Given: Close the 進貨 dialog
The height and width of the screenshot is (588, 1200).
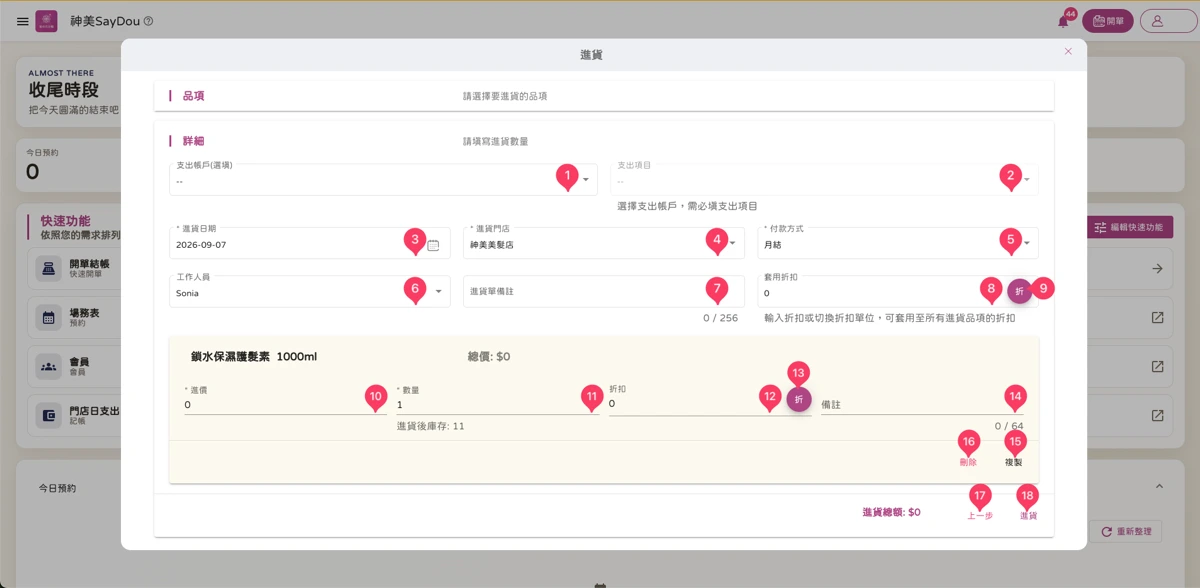Looking at the screenshot, I should coord(1068,51).
